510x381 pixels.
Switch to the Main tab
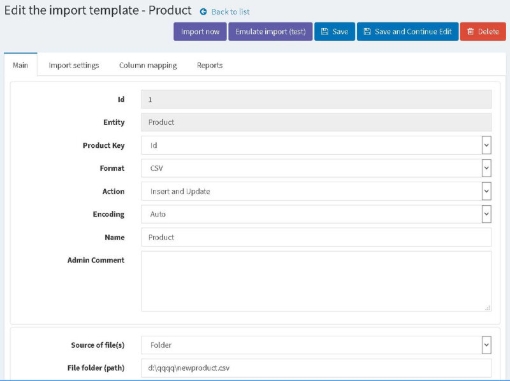[20, 65]
